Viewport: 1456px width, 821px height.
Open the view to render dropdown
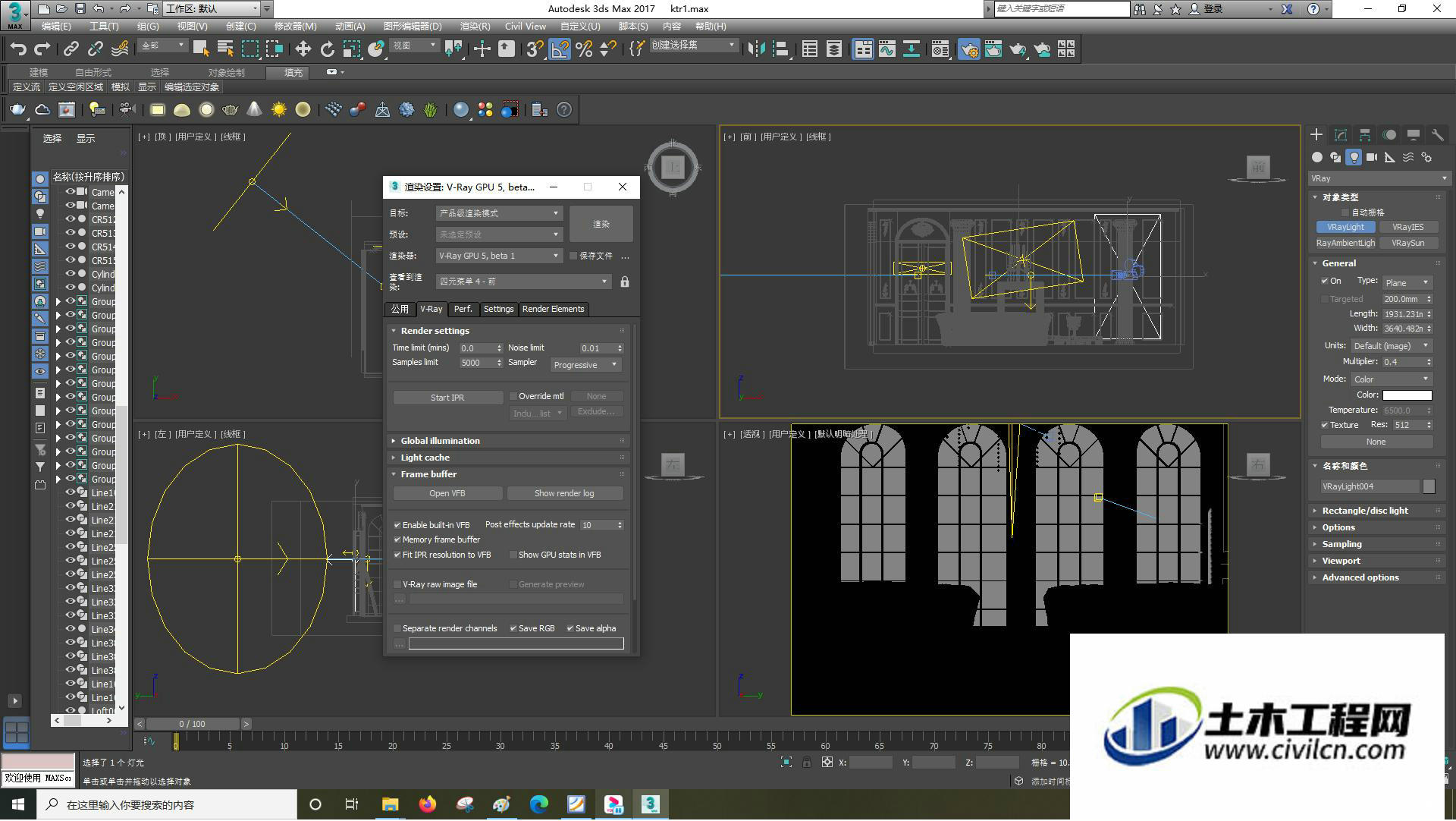click(x=523, y=282)
